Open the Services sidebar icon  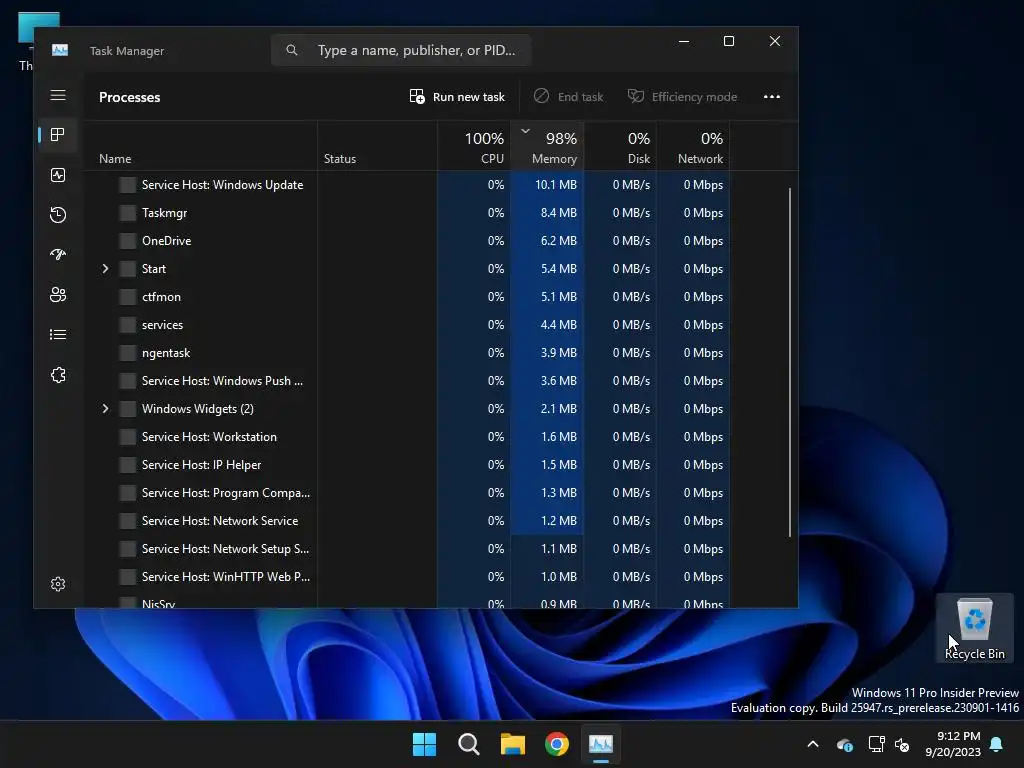(x=57, y=375)
